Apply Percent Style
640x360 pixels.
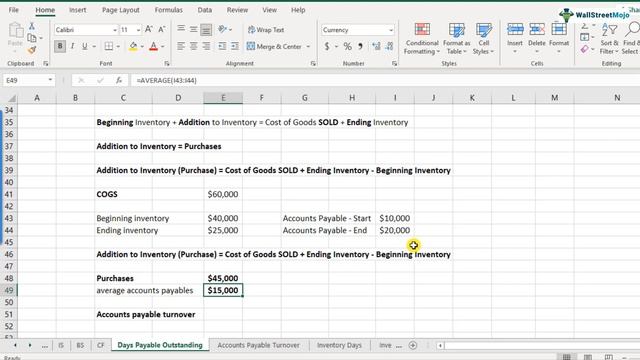tap(347, 47)
